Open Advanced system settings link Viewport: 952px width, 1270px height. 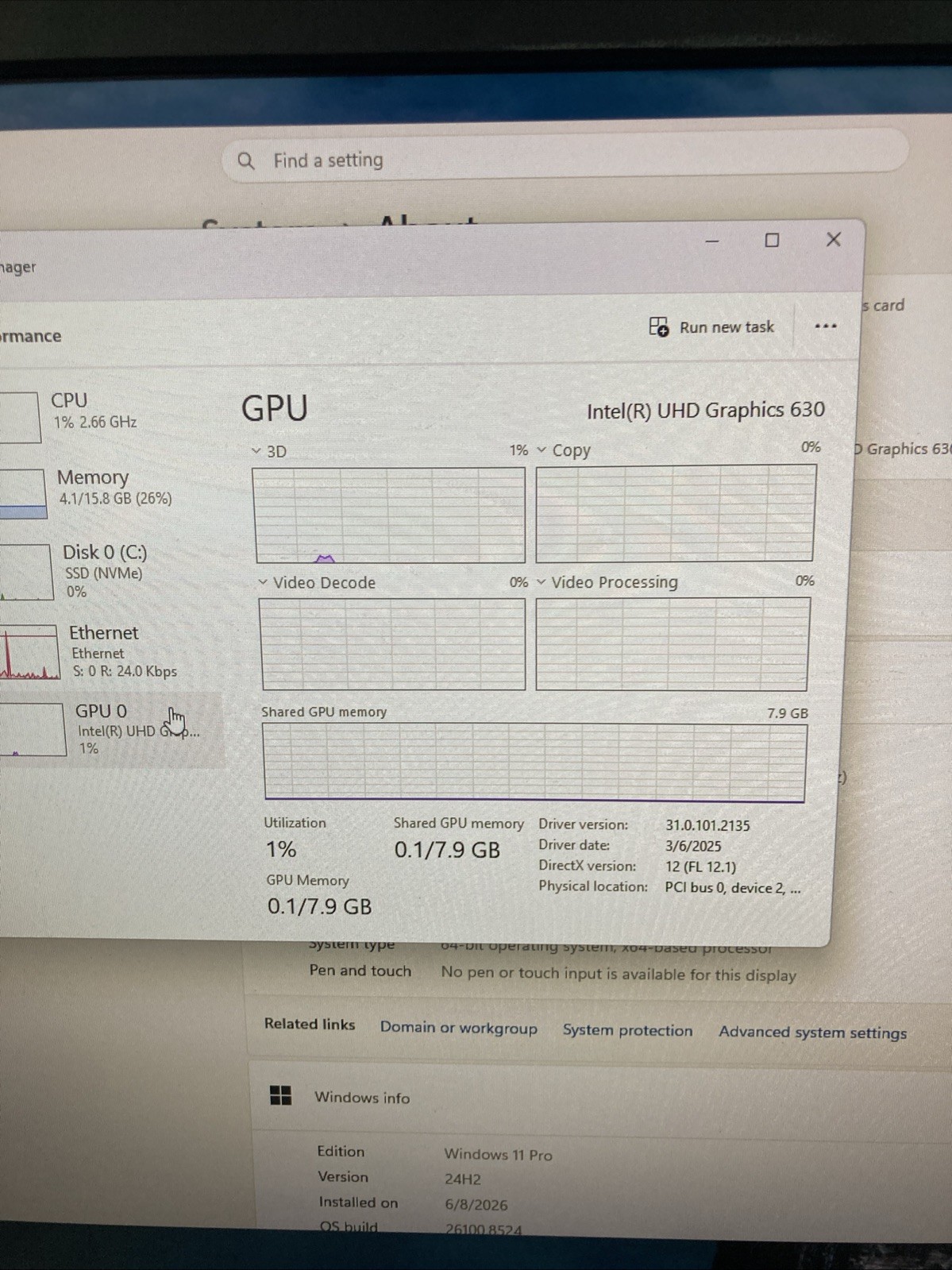pos(812,1033)
